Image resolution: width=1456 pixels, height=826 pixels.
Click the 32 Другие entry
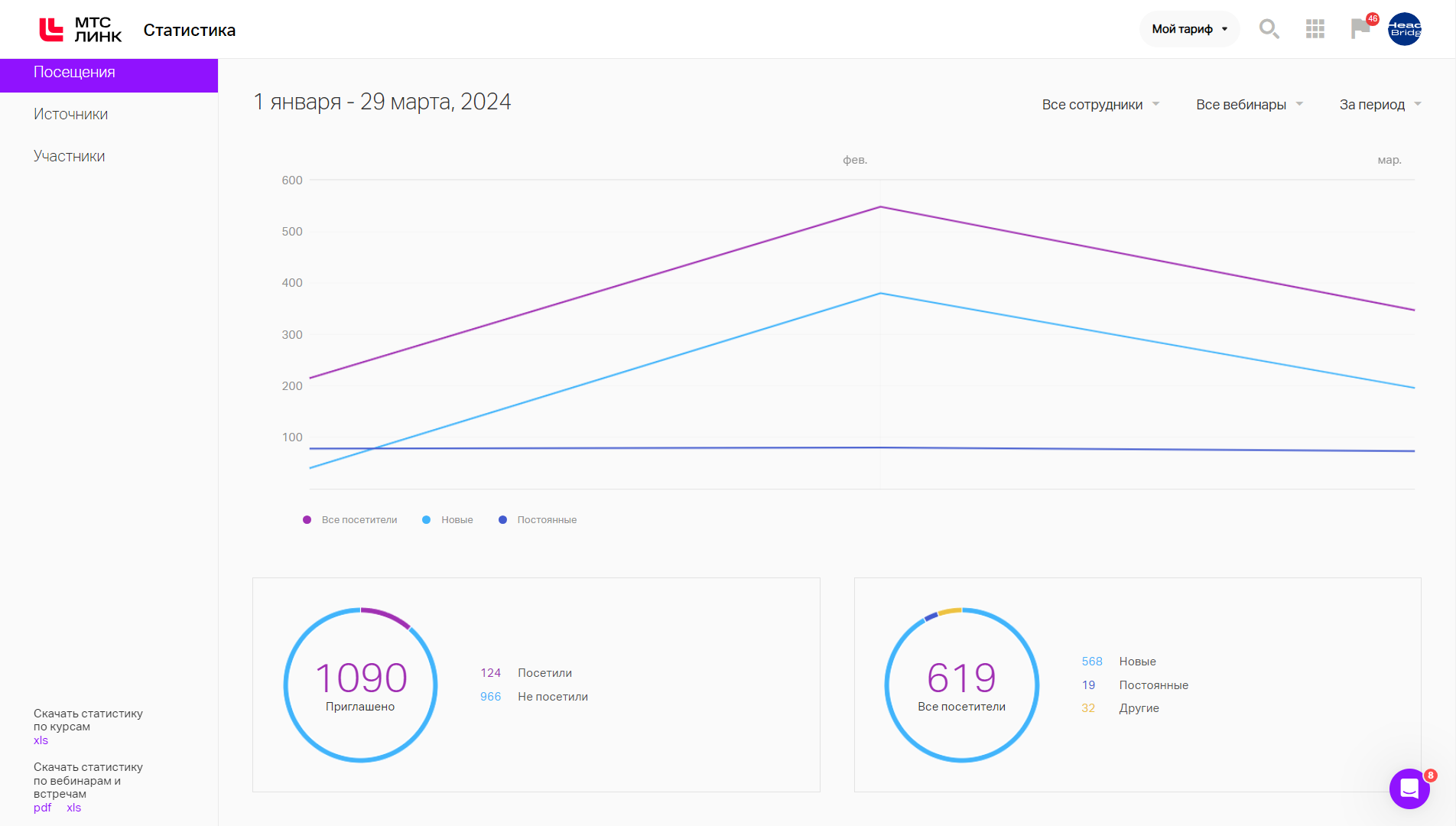[x=1120, y=708]
